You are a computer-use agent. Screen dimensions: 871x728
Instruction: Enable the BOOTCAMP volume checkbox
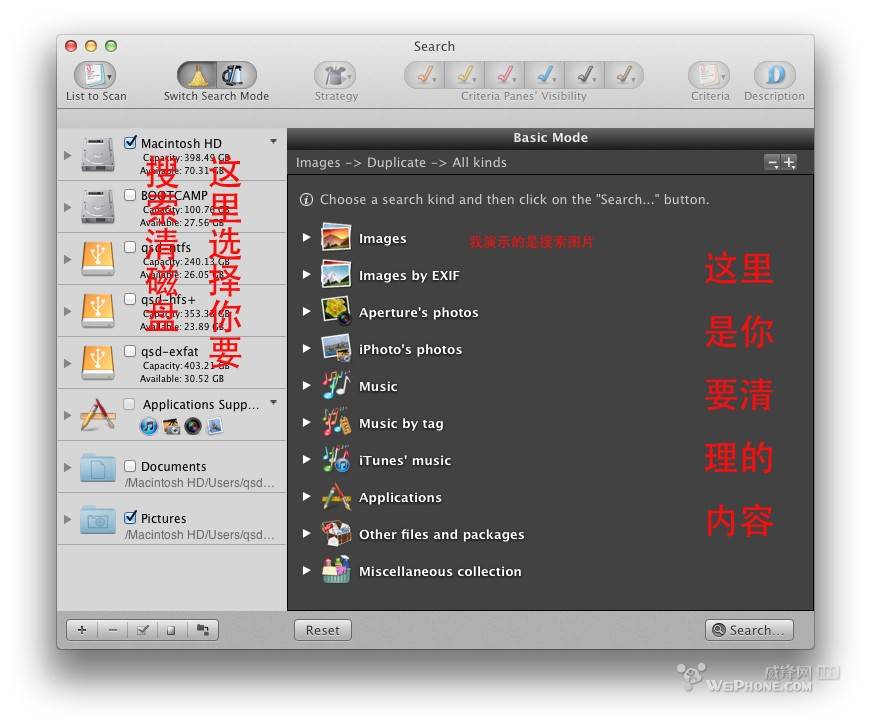tap(130, 195)
